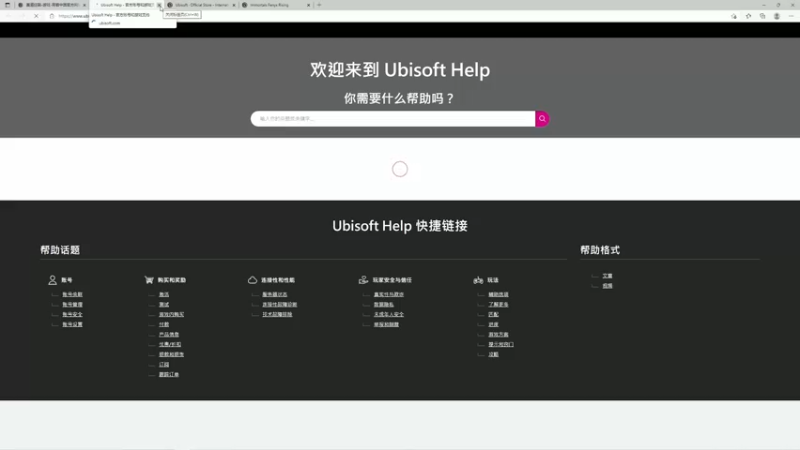Open the 测试 link under 购买和奖励
The image size is (800, 450).
(x=164, y=304)
